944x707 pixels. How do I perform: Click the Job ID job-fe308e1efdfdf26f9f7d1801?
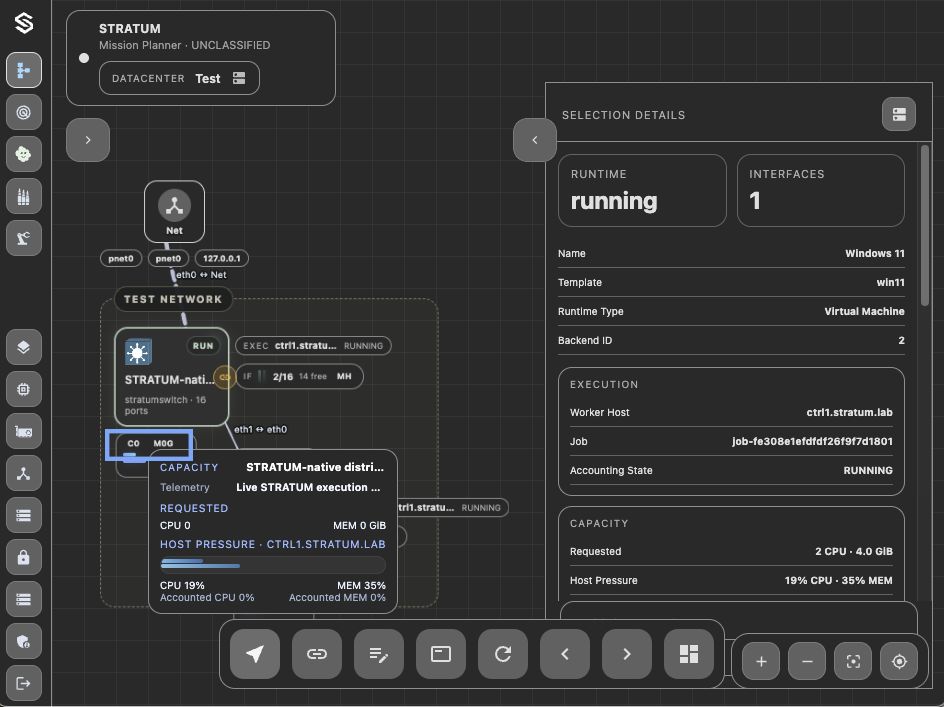[x=812, y=441]
